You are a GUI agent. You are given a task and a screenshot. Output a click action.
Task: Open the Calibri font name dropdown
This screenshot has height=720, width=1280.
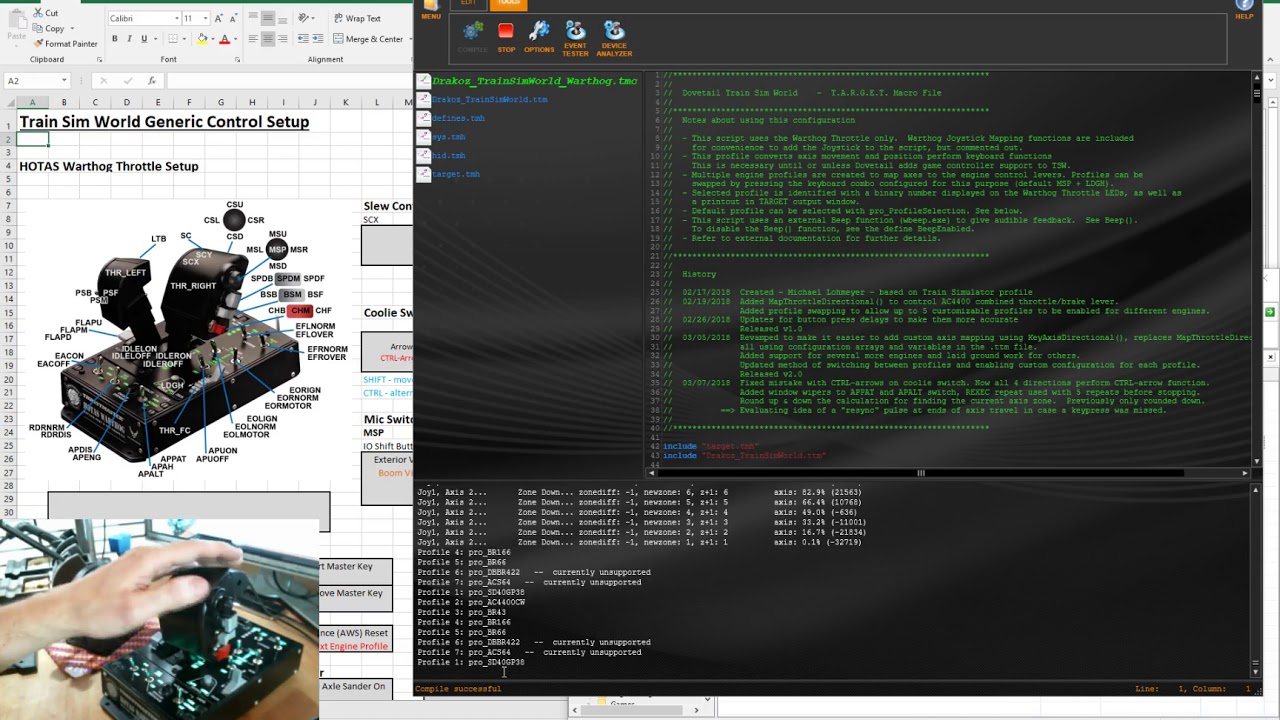pyautogui.click(x=175, y=18)
